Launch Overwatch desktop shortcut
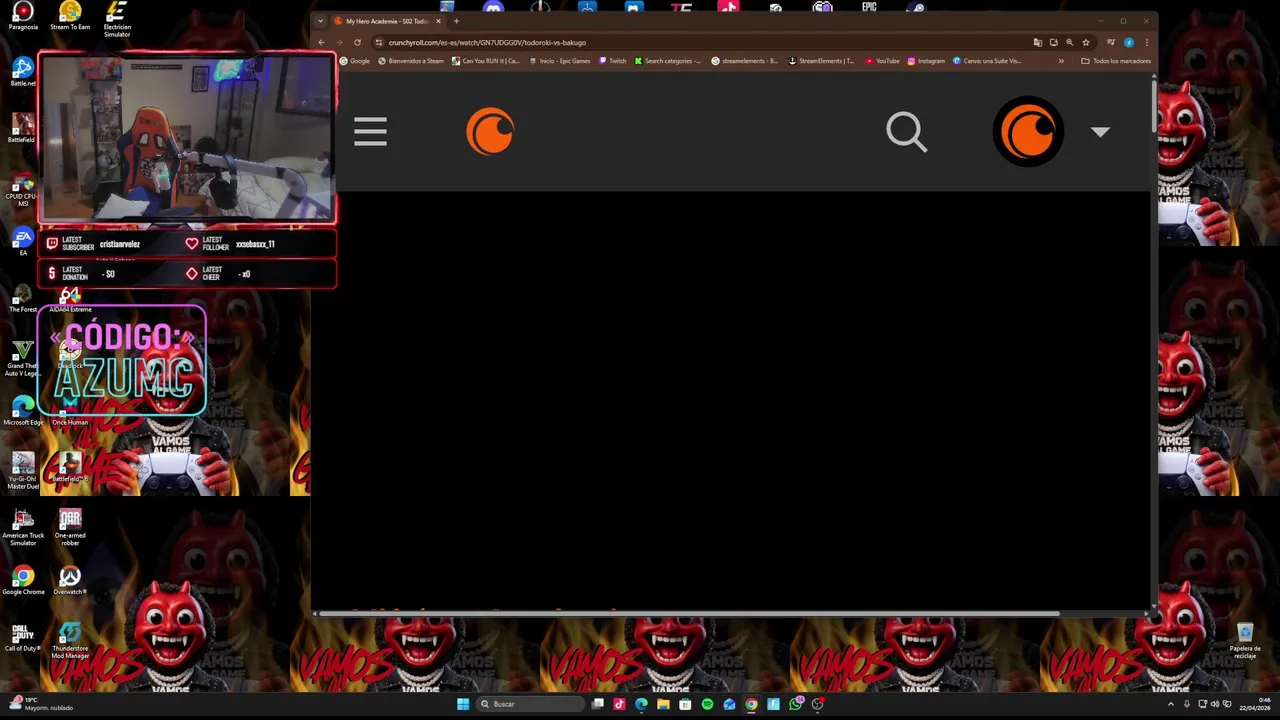Image resolution: width=1280 pixels, height=720 pixels. point(70,581)
